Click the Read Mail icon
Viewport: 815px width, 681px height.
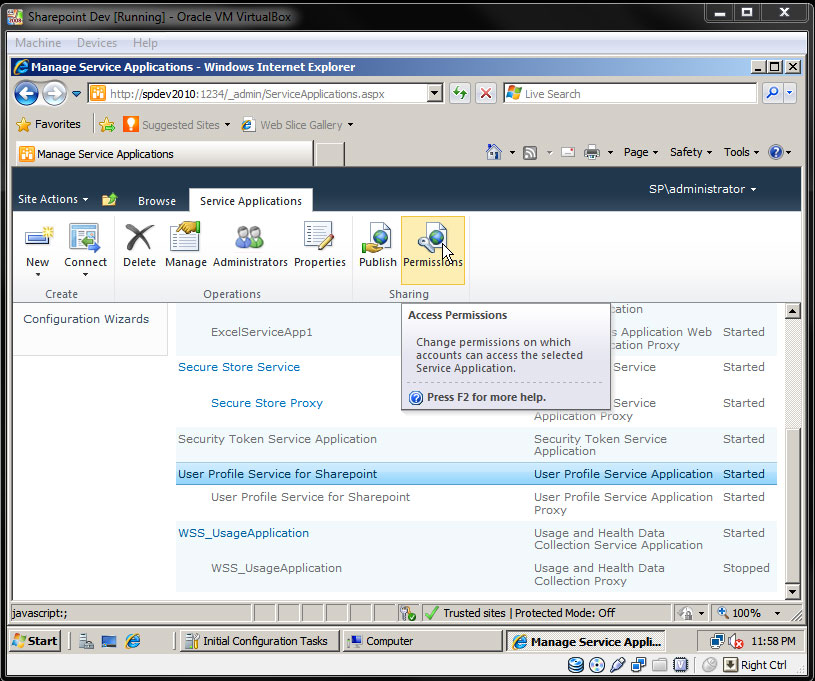pos(568,152)
